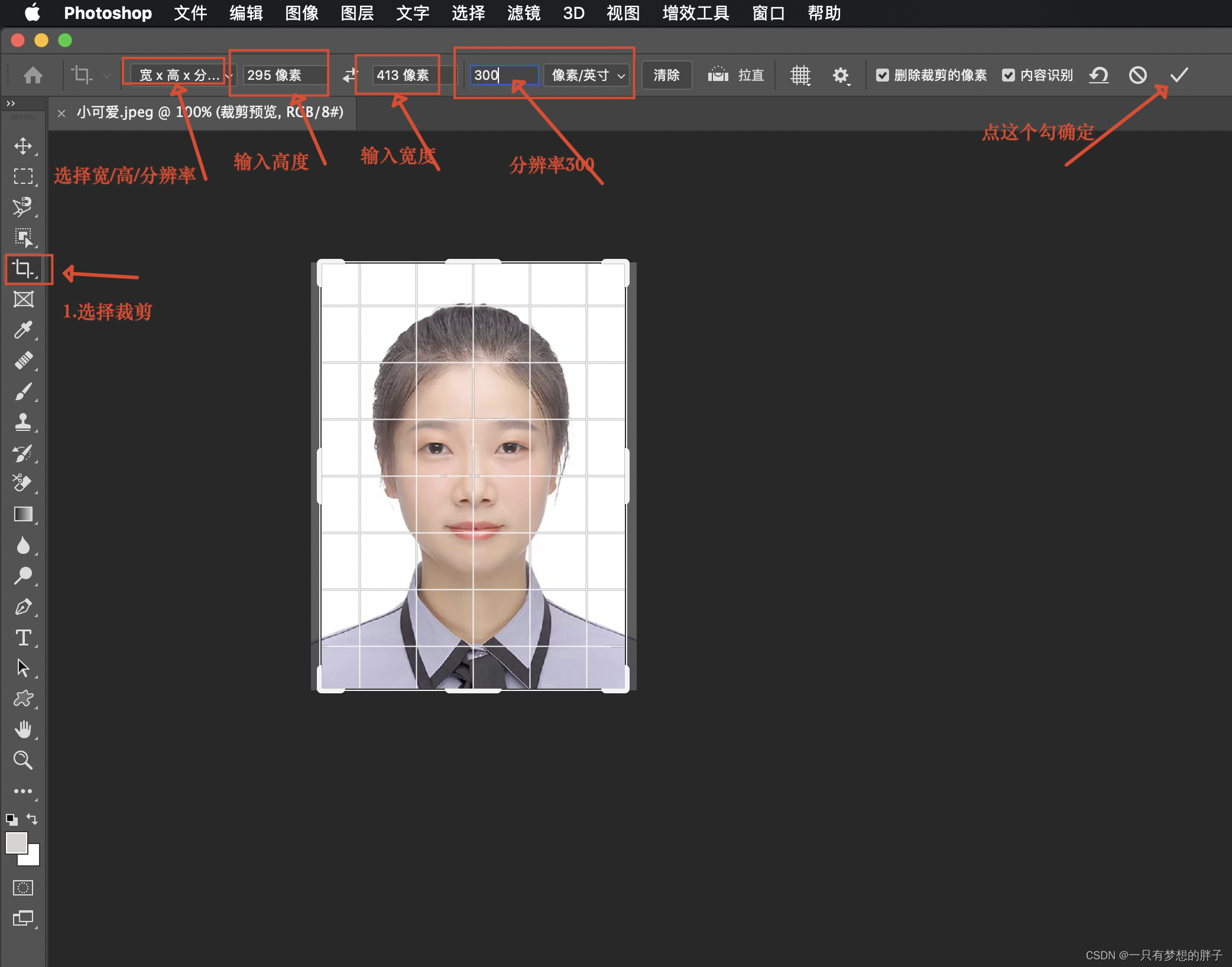The height and width of the screenshot is (967, 1232).
Task: Toggle Quick Mask mode icon
Action: tap(23, 888)
